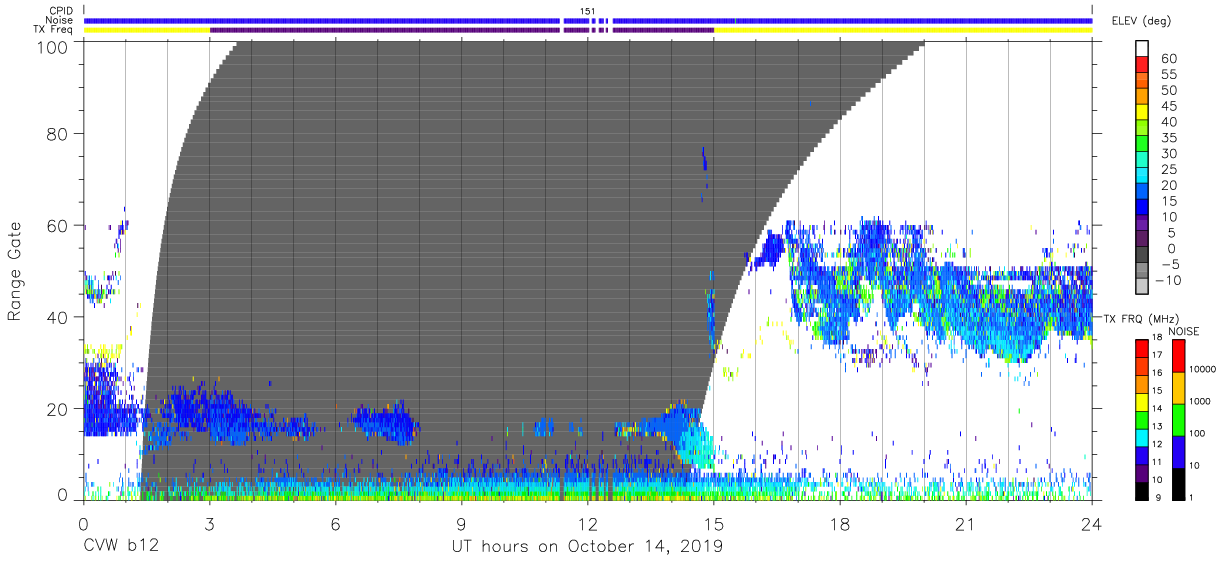Click the TX FRQ (MHz) legend title
The image size is (1228, 567).
1142,318
